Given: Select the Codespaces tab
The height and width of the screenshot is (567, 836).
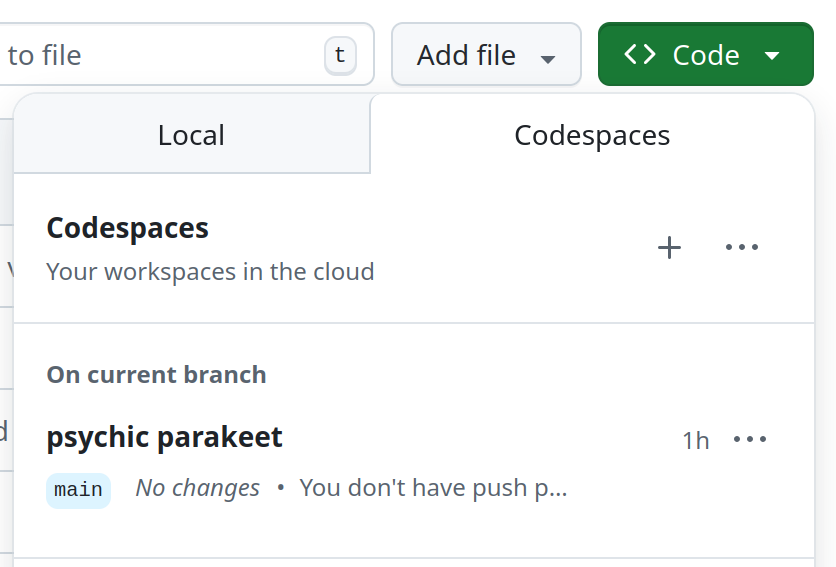Looking at the screenshot, I should [592, 135].
